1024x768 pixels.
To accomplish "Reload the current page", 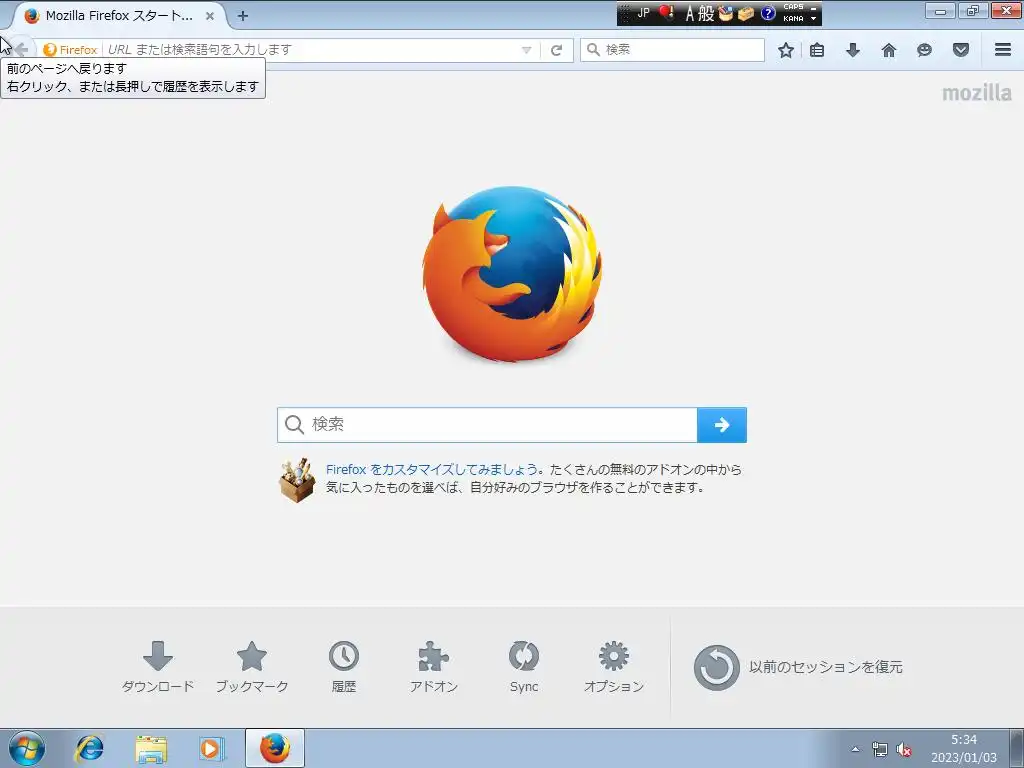I will 556,50.
